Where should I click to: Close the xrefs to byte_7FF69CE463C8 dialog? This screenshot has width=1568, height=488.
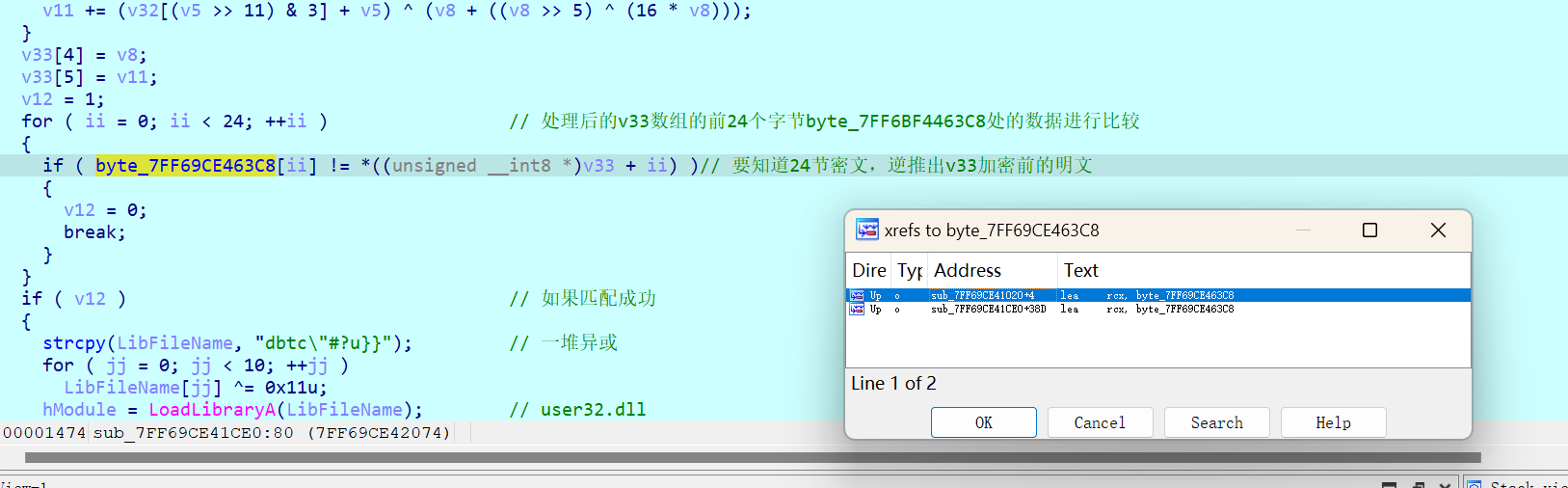coord(1438,230)
